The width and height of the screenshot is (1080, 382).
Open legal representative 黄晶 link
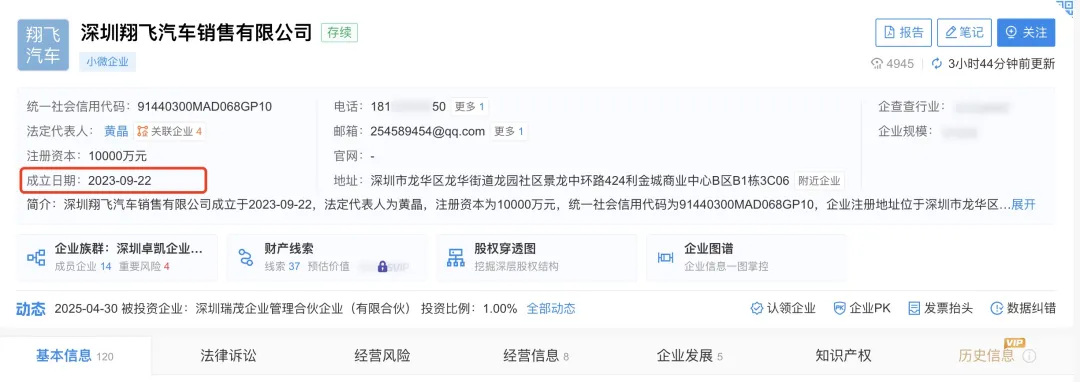(x=116, y=131)
